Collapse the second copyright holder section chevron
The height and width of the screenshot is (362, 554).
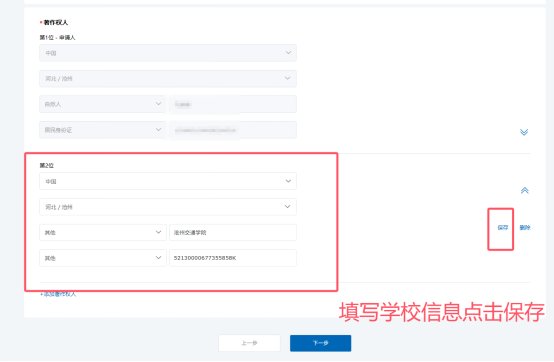point(525,190)
